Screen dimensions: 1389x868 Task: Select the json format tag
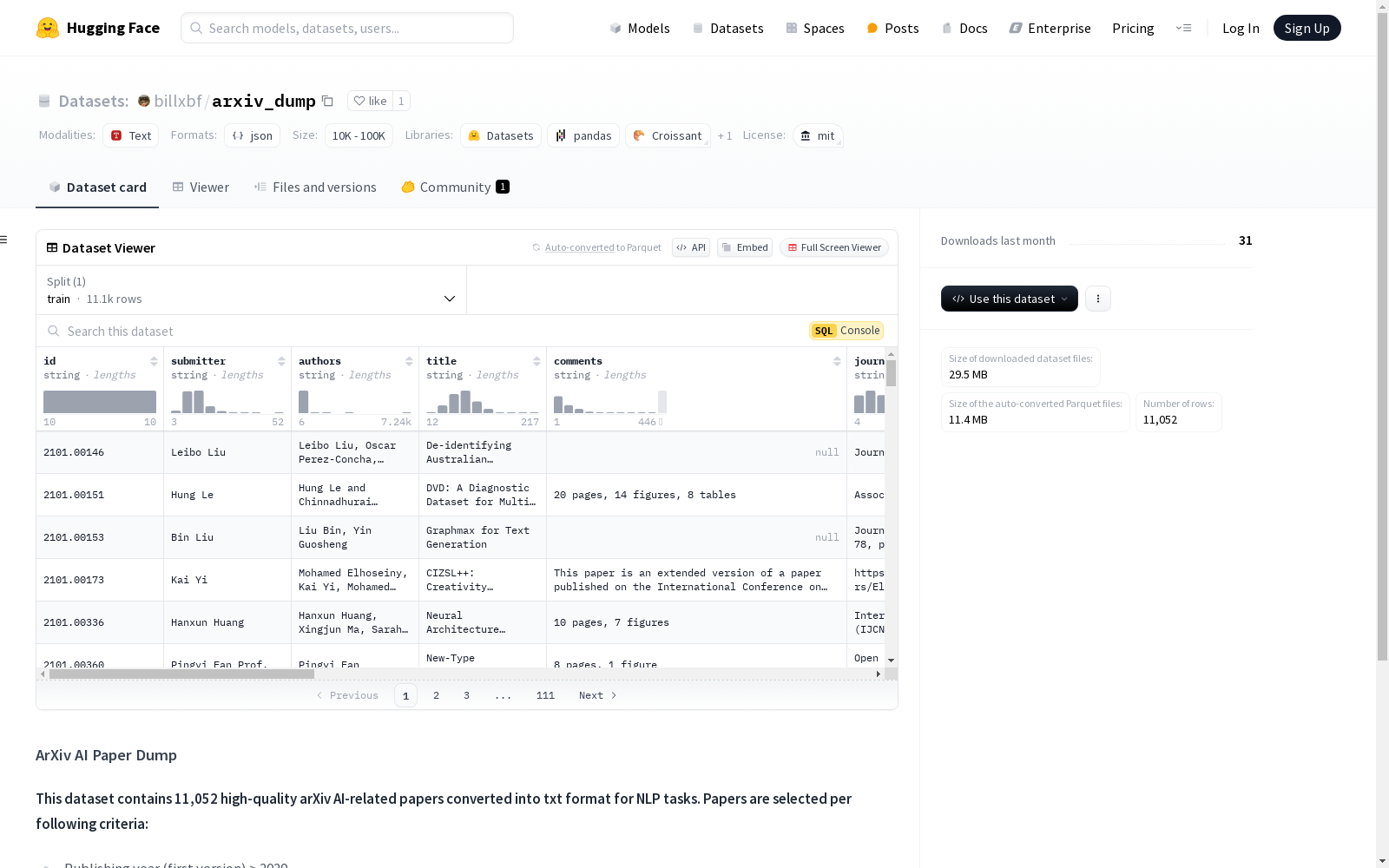253,135
